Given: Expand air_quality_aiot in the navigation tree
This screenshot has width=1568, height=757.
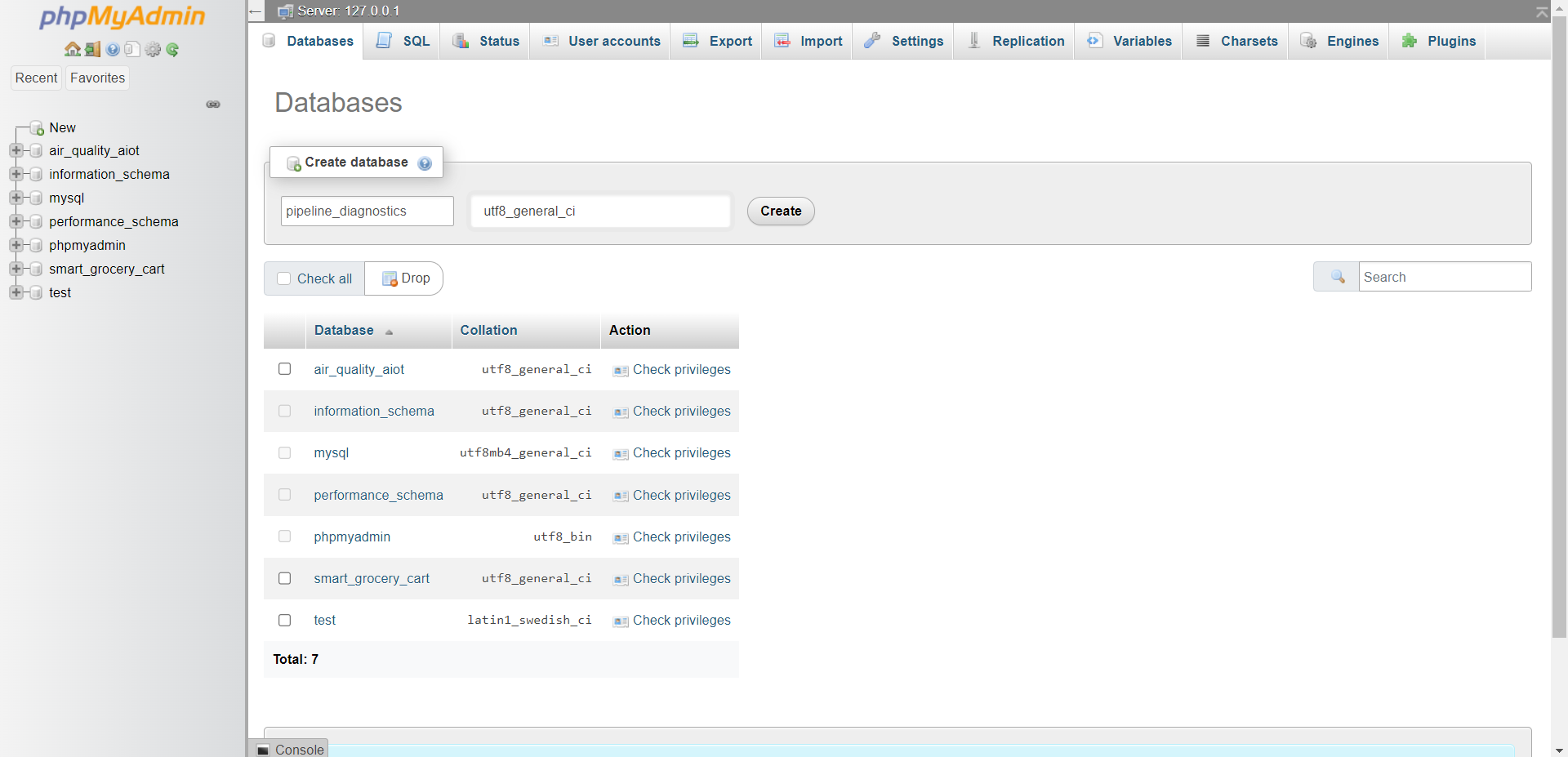Looking at the screenshot, I should click(x=16, y=151).
